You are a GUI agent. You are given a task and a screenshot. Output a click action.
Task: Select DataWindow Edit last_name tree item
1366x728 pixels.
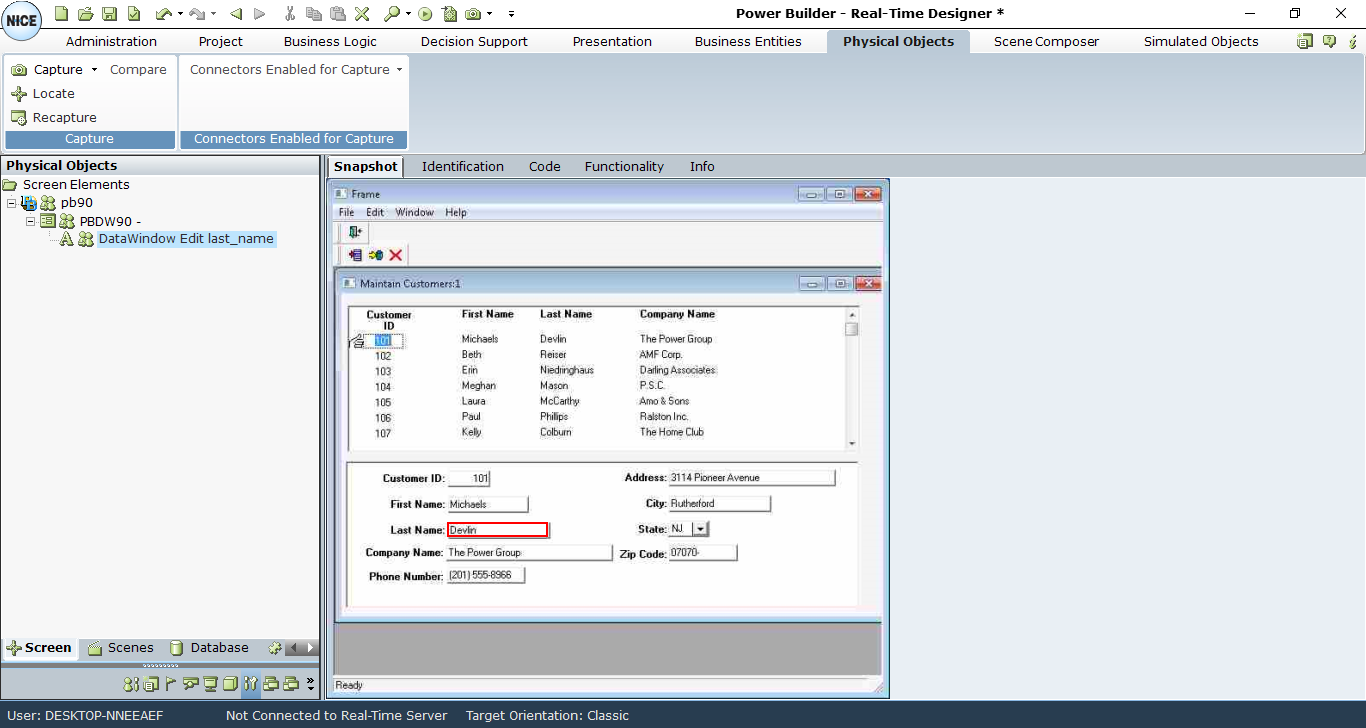click(185, 239)
